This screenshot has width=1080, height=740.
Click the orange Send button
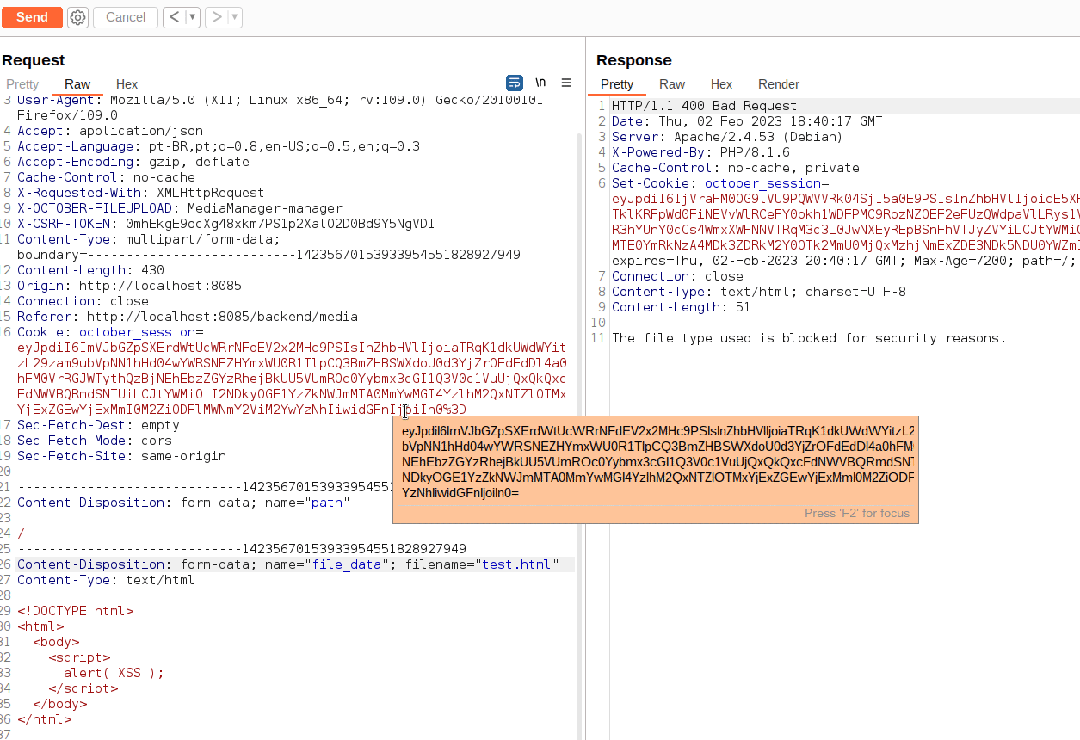32,17
